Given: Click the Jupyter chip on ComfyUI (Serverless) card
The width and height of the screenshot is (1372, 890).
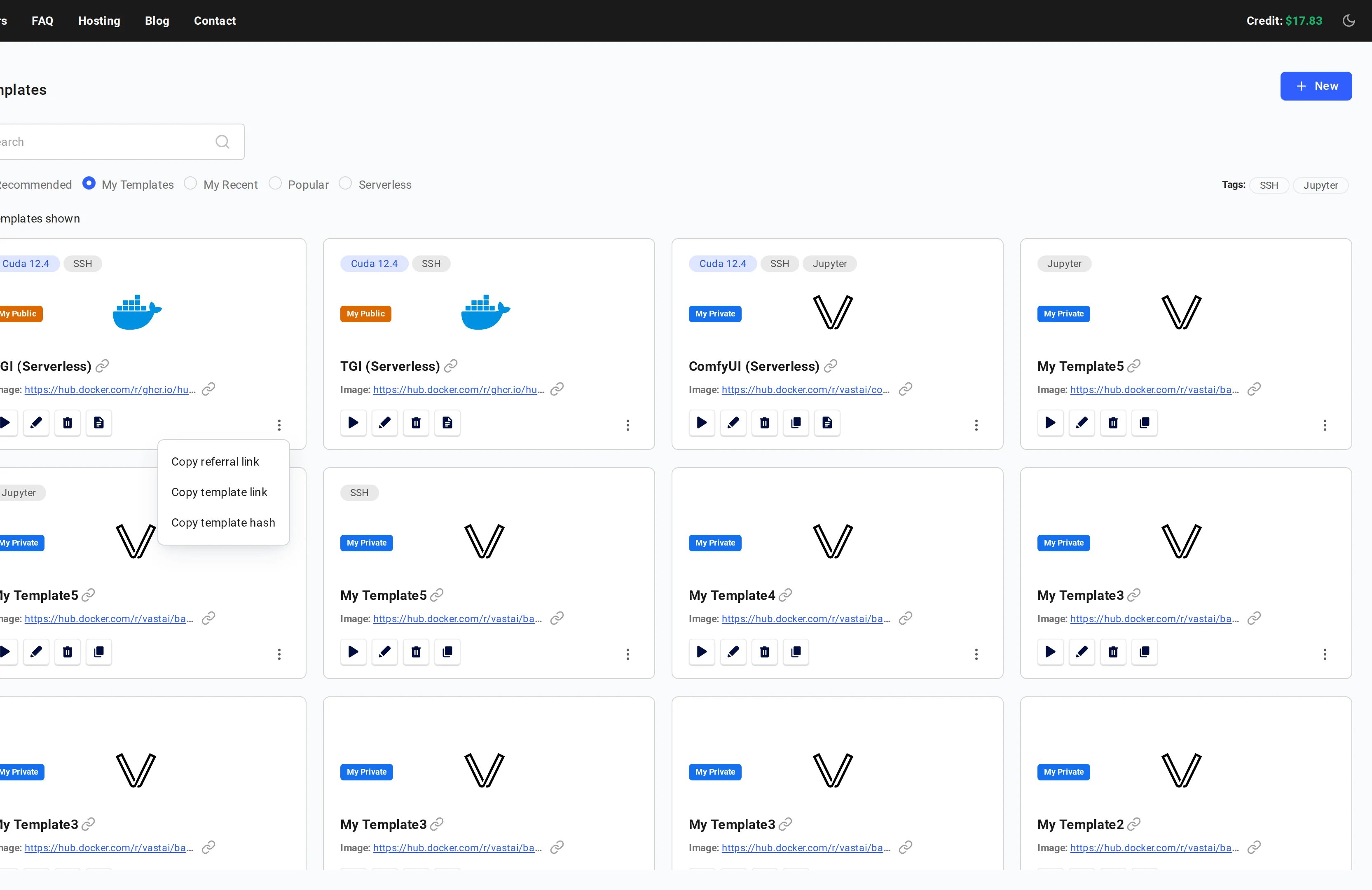Looking at the screenshot, I should tap(829, 263).
